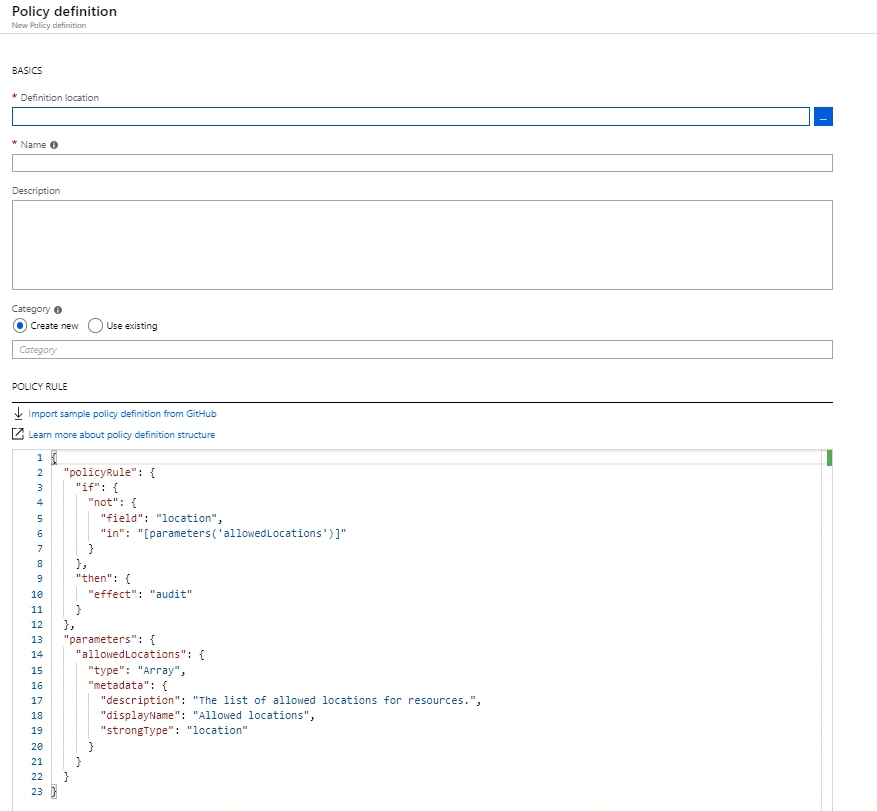The width and height of the screenshot is (877, 811).
Task: Click the "in" key on line 6
Action: point(112,534)
